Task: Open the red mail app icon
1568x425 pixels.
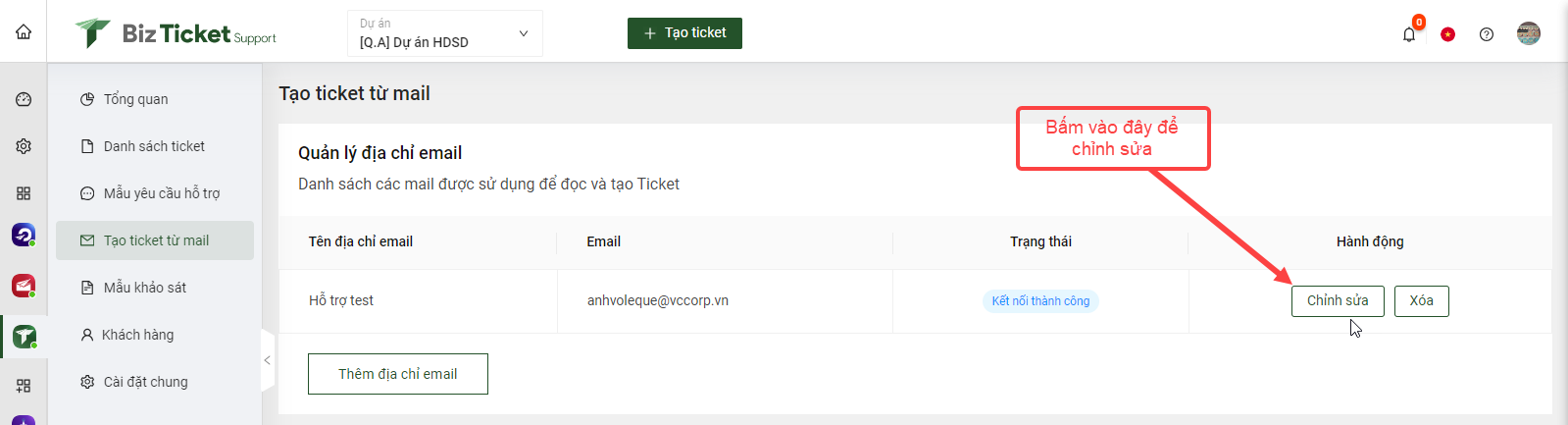Action: point(24,286)
